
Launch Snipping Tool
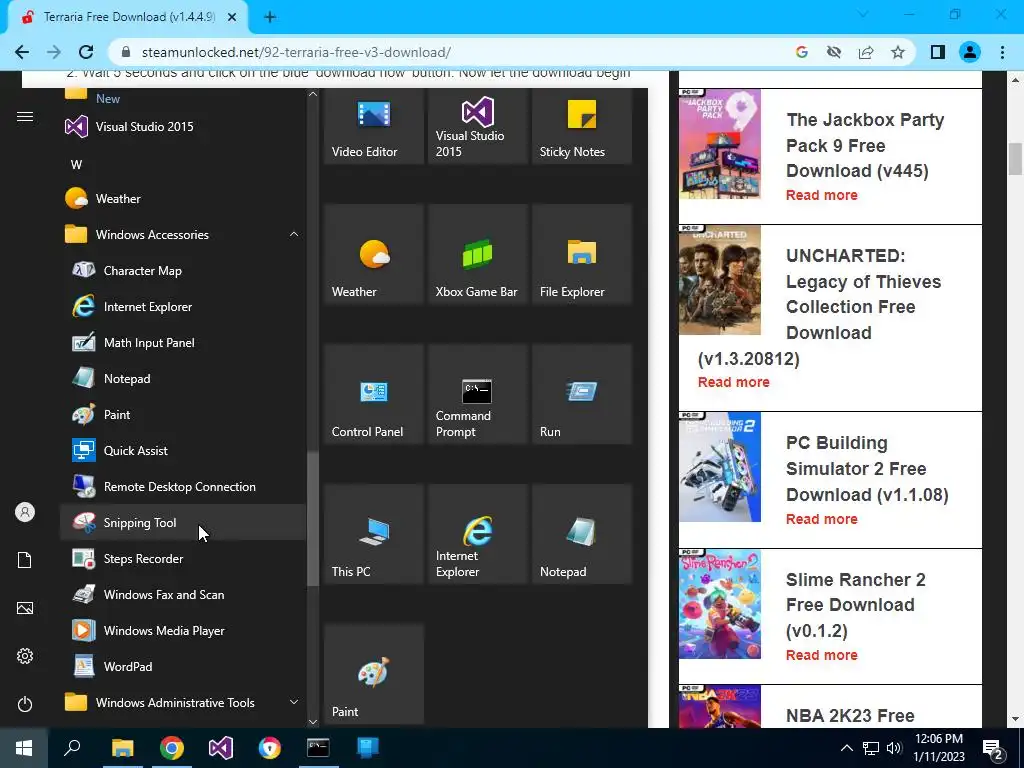[183, 522]
